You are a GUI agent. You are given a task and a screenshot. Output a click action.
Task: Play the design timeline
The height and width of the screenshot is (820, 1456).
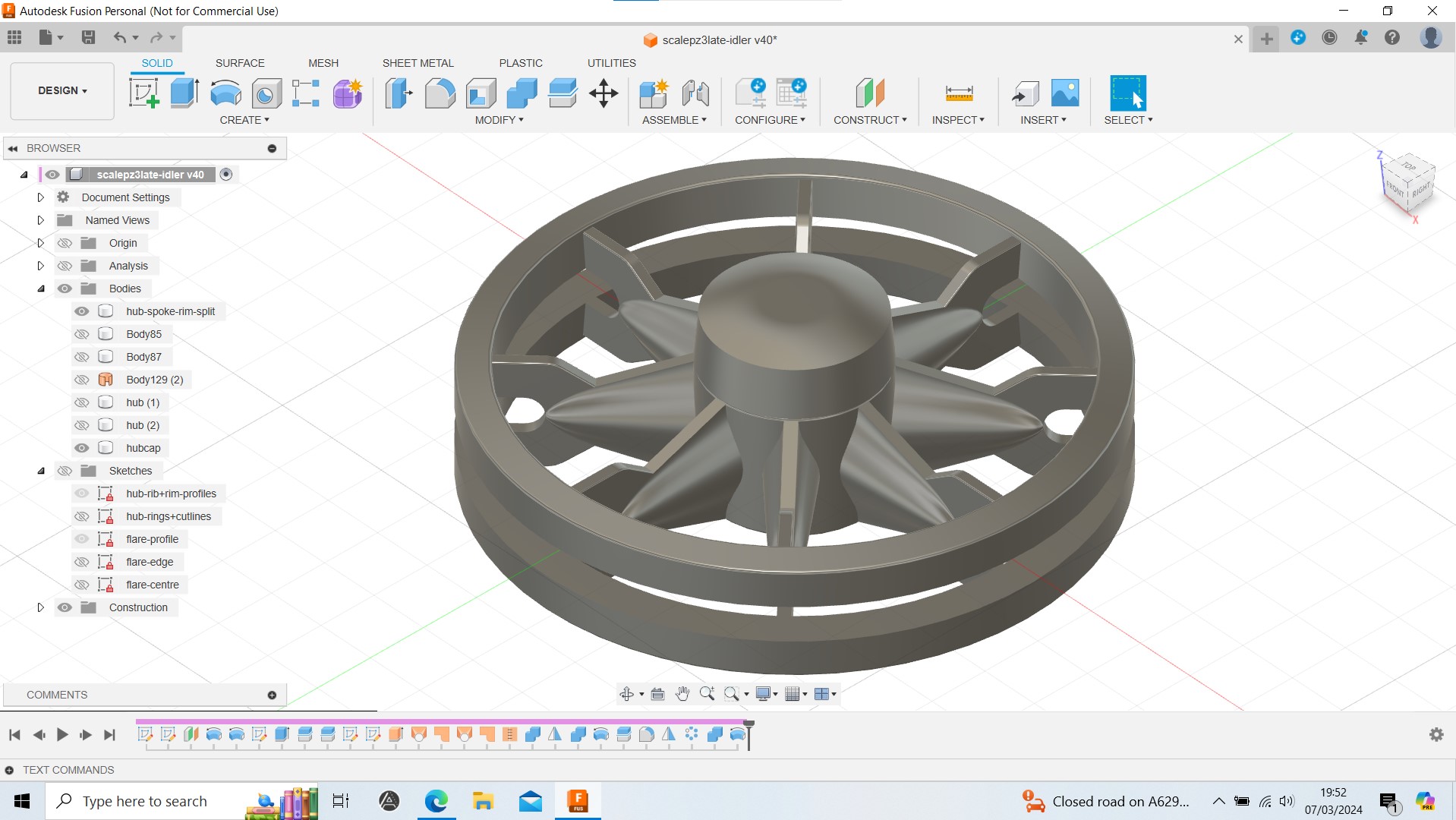(x=62, y=734)
